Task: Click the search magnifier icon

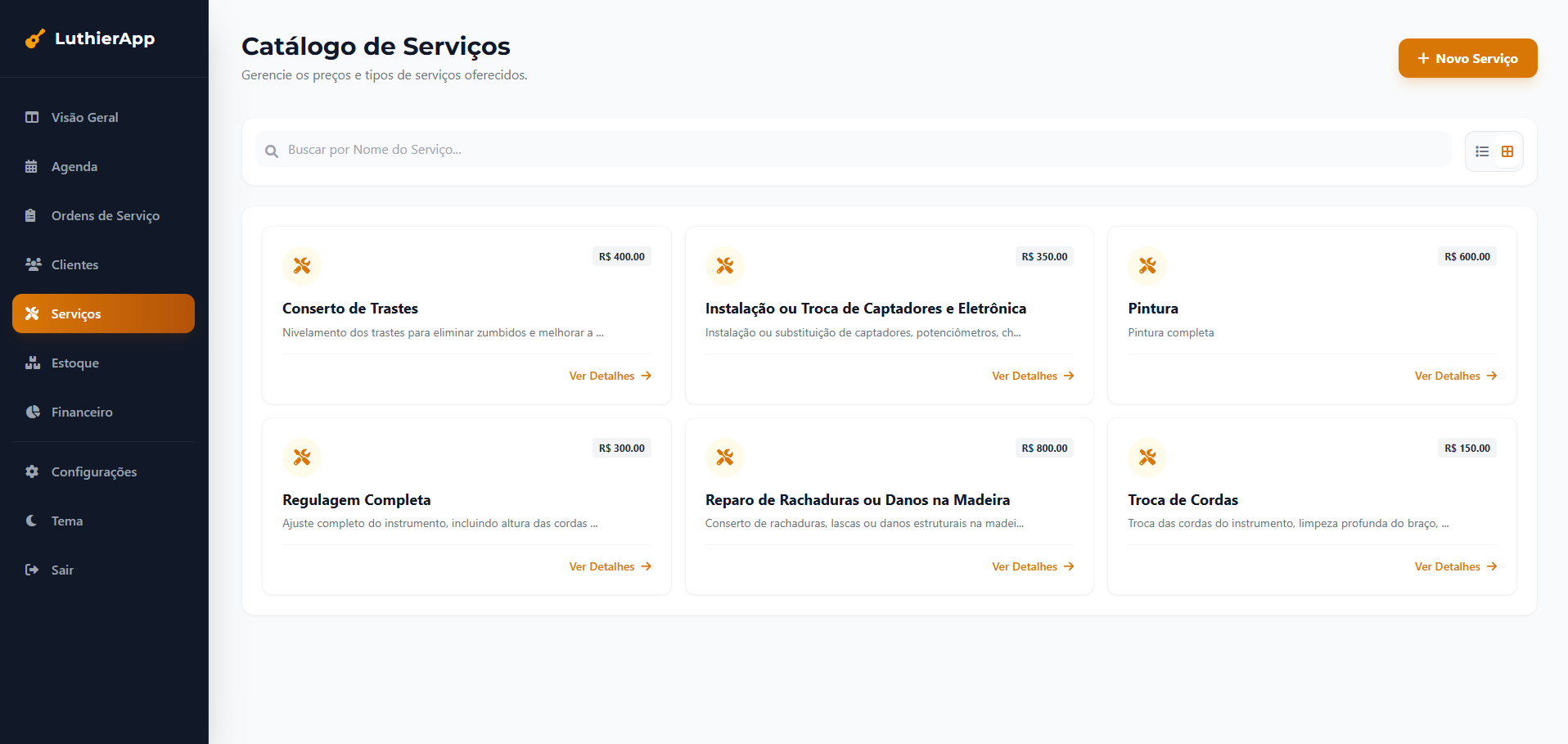Action: tap(272, 151)
